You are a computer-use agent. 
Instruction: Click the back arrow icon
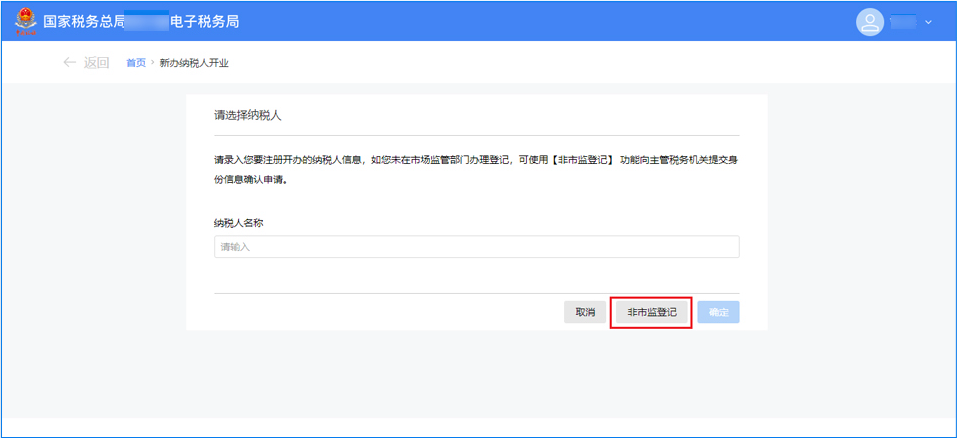[x=69, y=62]
